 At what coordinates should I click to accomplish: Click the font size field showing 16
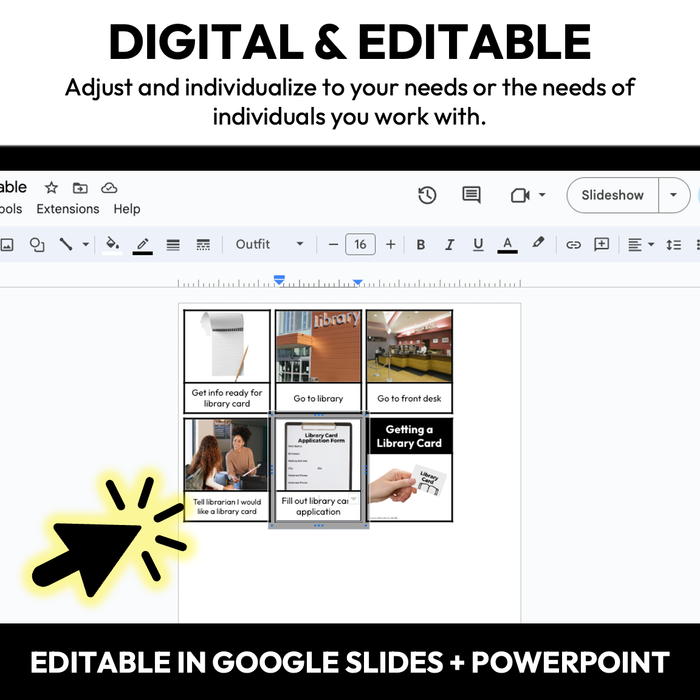point(360,244)
